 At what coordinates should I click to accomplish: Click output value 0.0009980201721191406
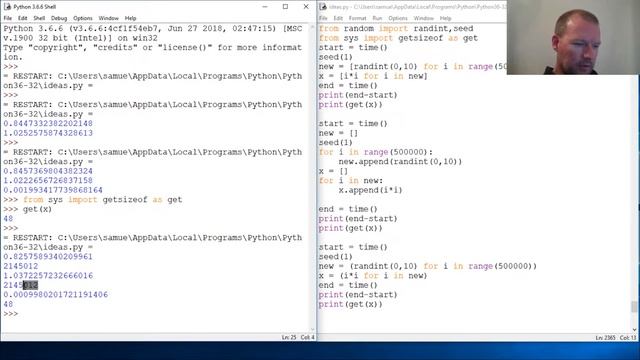(56, 295)
